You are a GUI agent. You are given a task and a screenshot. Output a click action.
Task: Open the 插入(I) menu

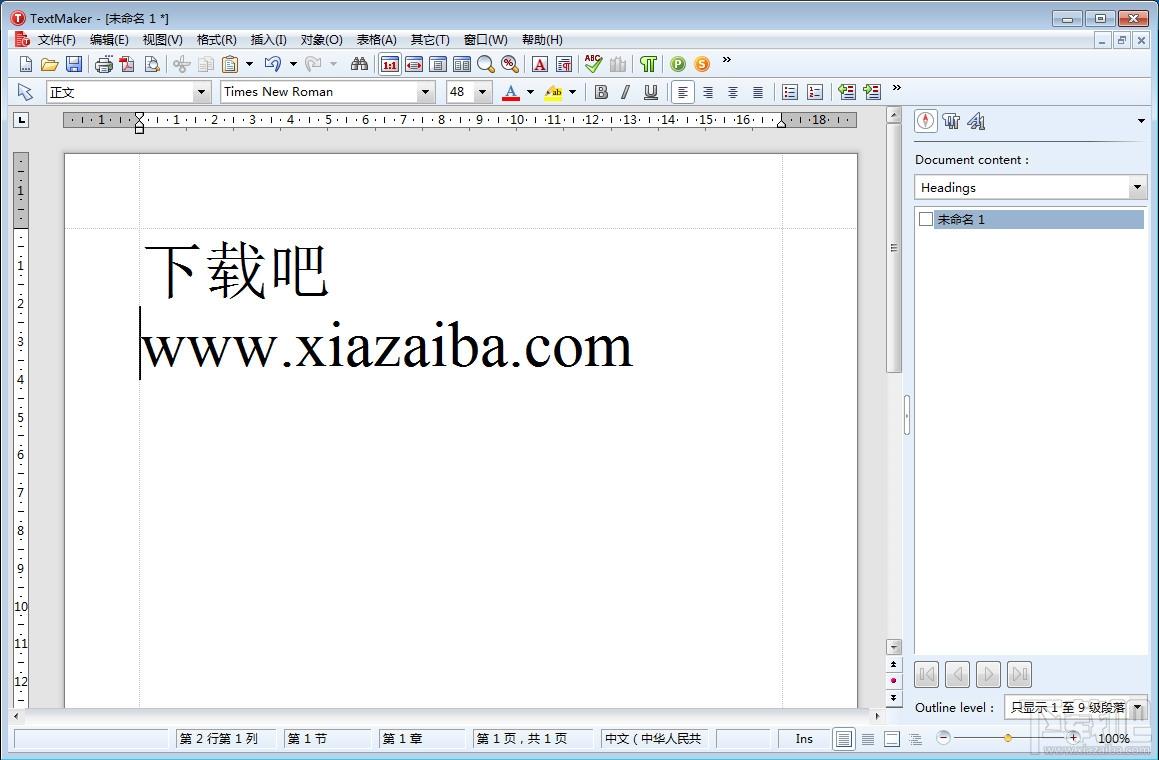pyautogui.click(x=268, y=40)
